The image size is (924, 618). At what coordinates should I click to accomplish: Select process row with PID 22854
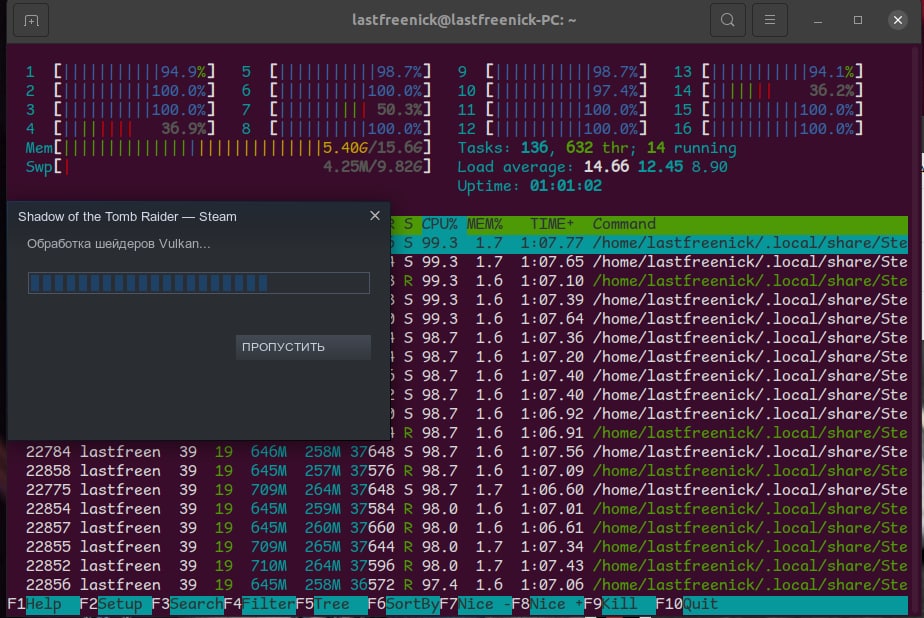pos(466,509)
